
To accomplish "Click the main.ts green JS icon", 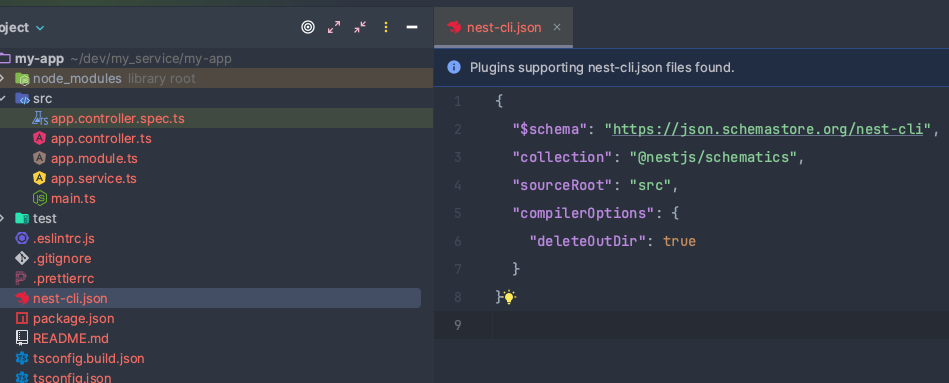I will coord(39,198).
